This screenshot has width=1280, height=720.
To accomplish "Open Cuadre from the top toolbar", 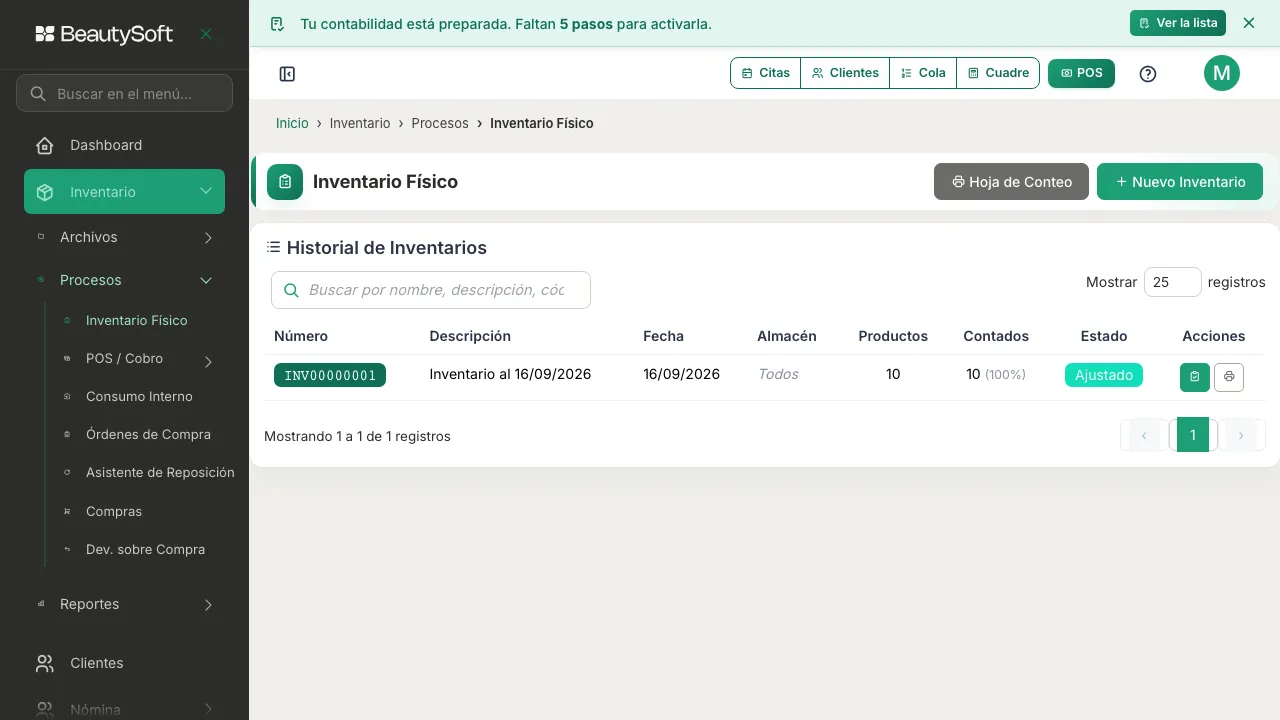I will click(998, 73).
